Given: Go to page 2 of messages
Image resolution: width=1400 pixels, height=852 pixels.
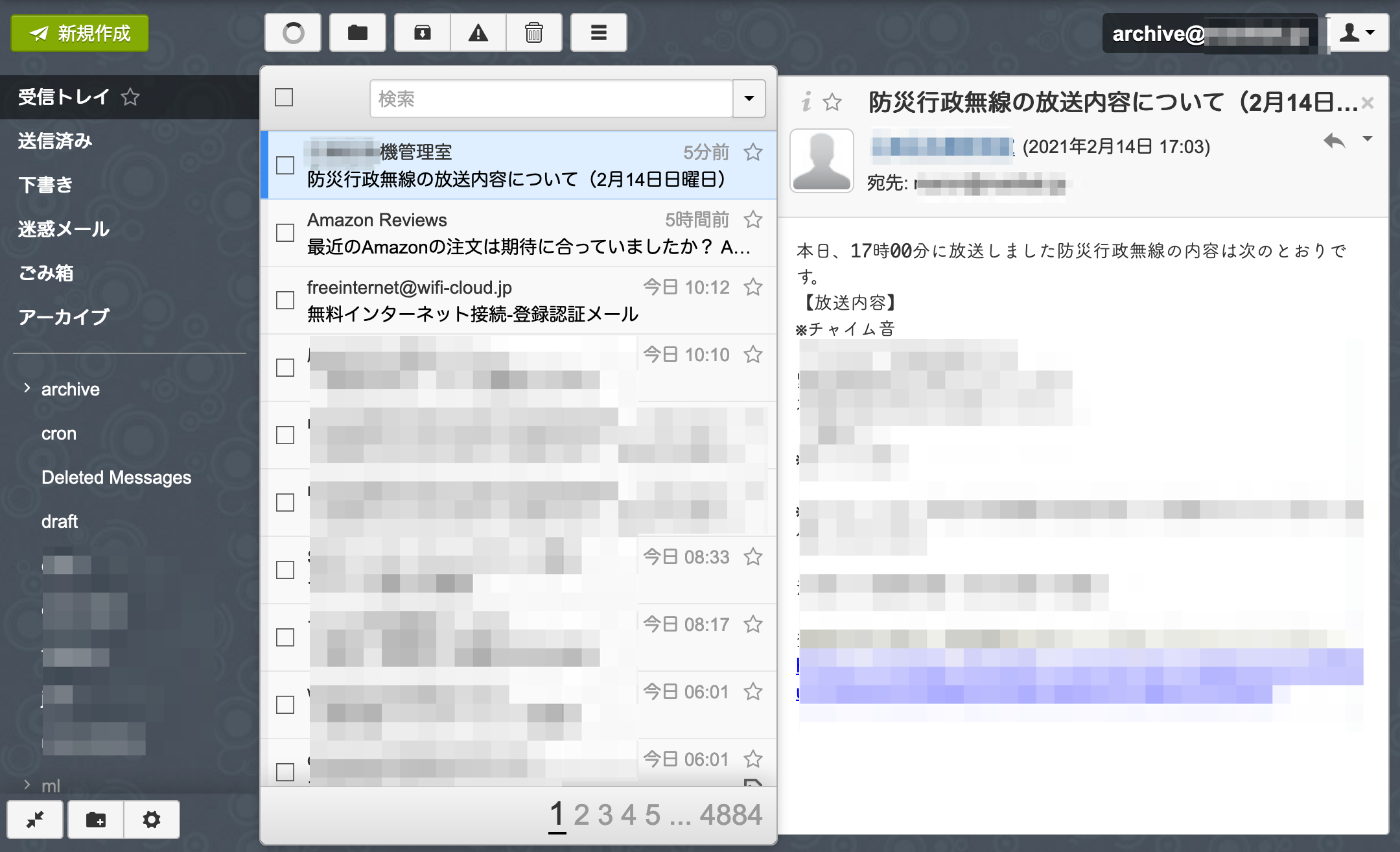Looking at the screenshot, I should (581, 815).
